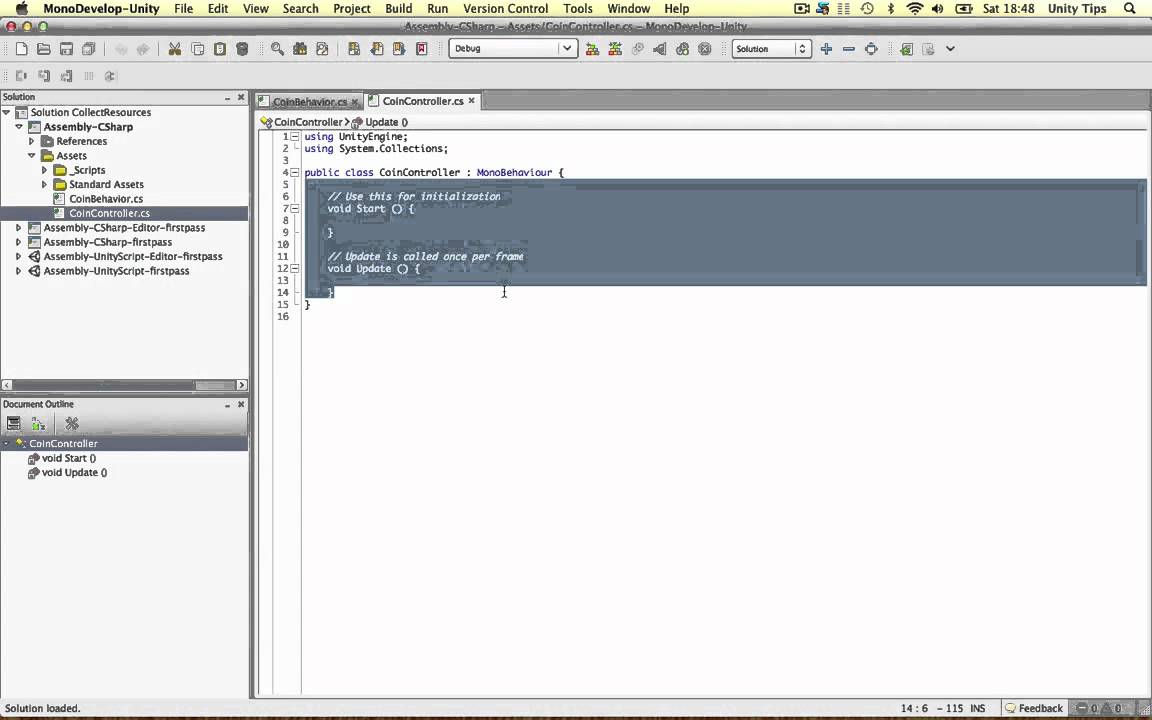Image resolution: width=1152 pixels, height=720 pixels.
Task: Click the Feedback button in status bar
Action: (x=1034, y=708)
